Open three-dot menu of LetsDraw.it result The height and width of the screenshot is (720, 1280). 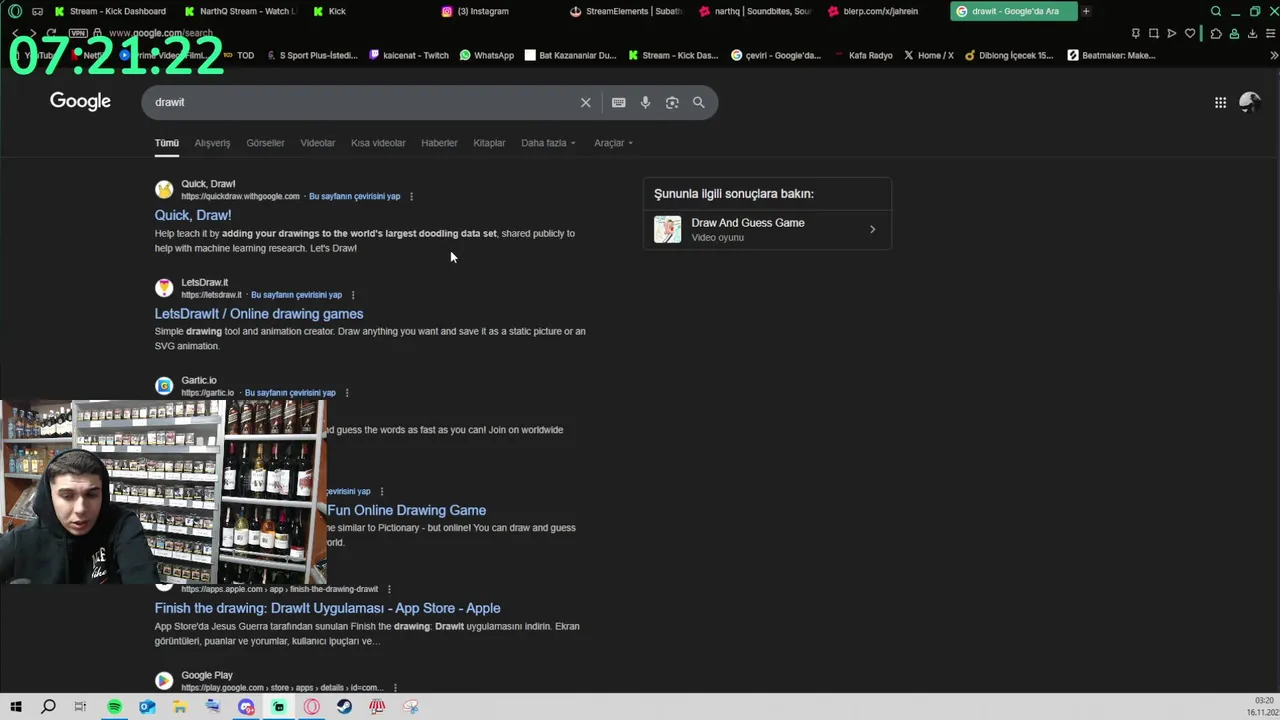point(353,295)
